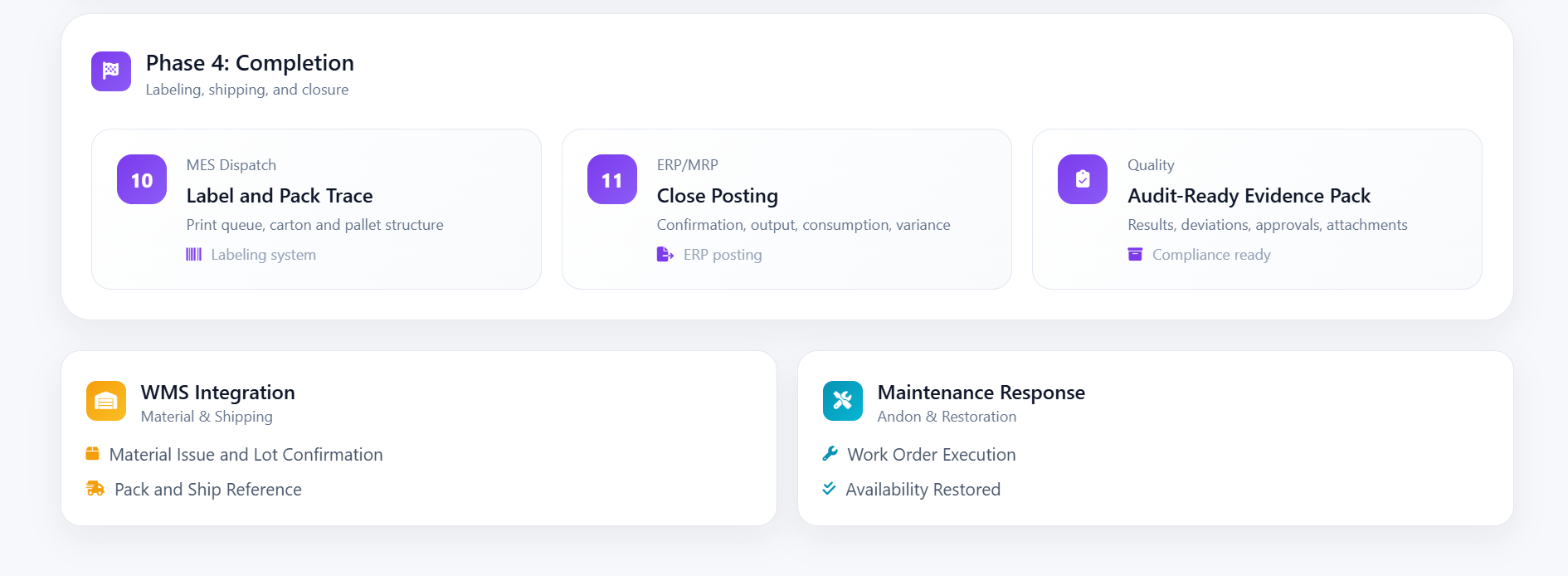1568x576 pixels.
Task: Click the Material Issue box icon
Action: point(93,454)
